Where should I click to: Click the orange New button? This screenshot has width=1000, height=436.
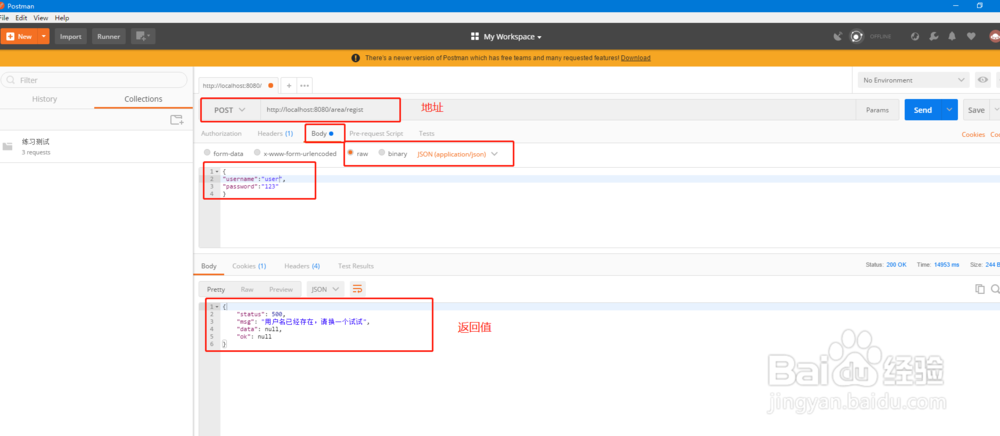click(x=18, y=36)
